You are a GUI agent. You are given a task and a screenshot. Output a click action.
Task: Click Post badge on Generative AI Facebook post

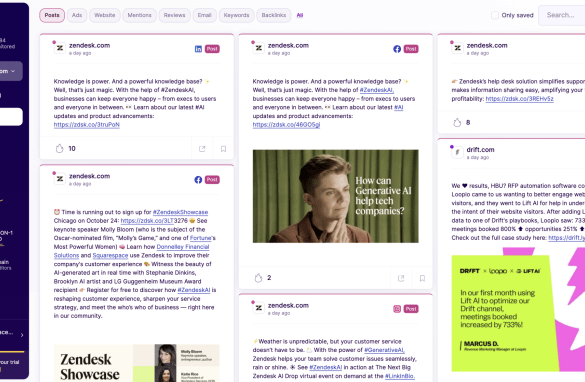tap(411, 49)
